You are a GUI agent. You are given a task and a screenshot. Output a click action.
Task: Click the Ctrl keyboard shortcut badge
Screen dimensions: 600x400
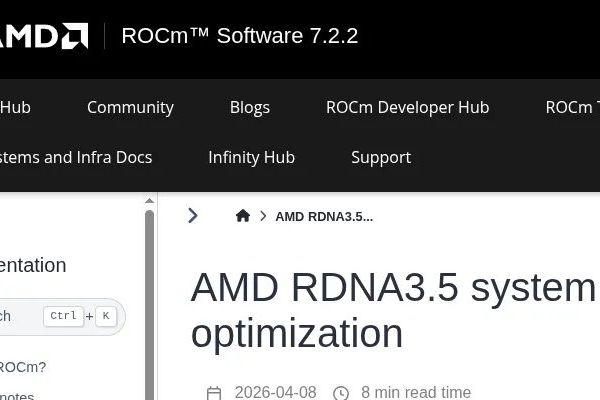coord(64,316)
